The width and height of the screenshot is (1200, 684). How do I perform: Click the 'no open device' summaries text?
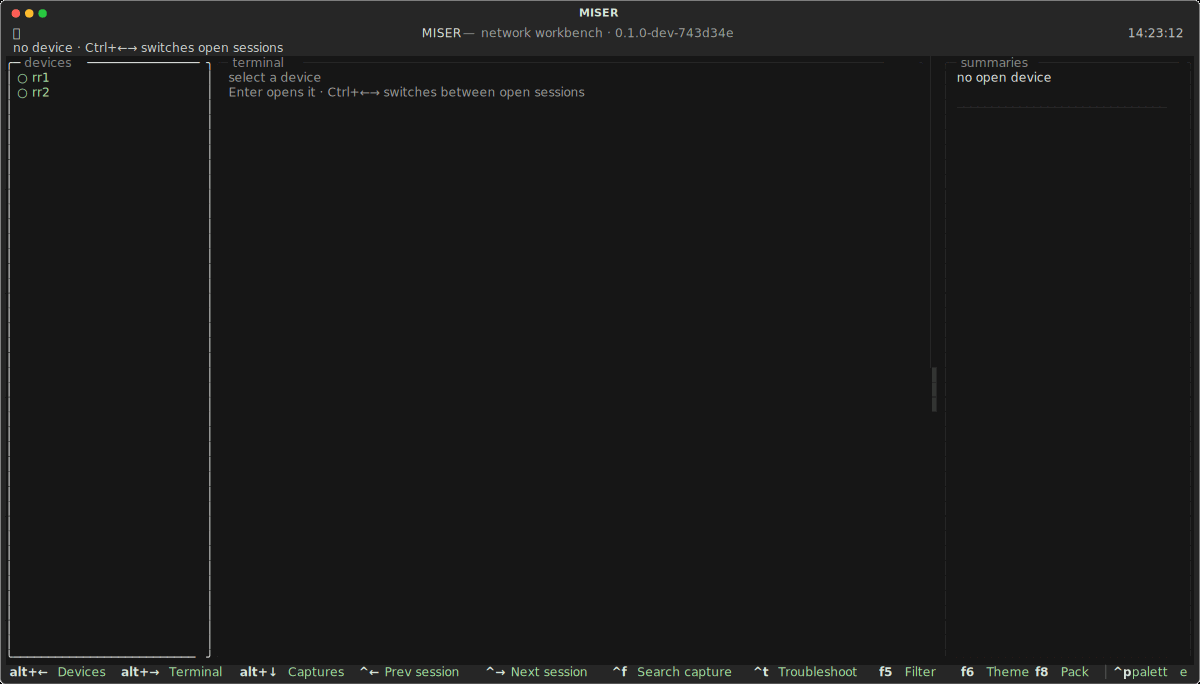click(x=1004, y=77)
